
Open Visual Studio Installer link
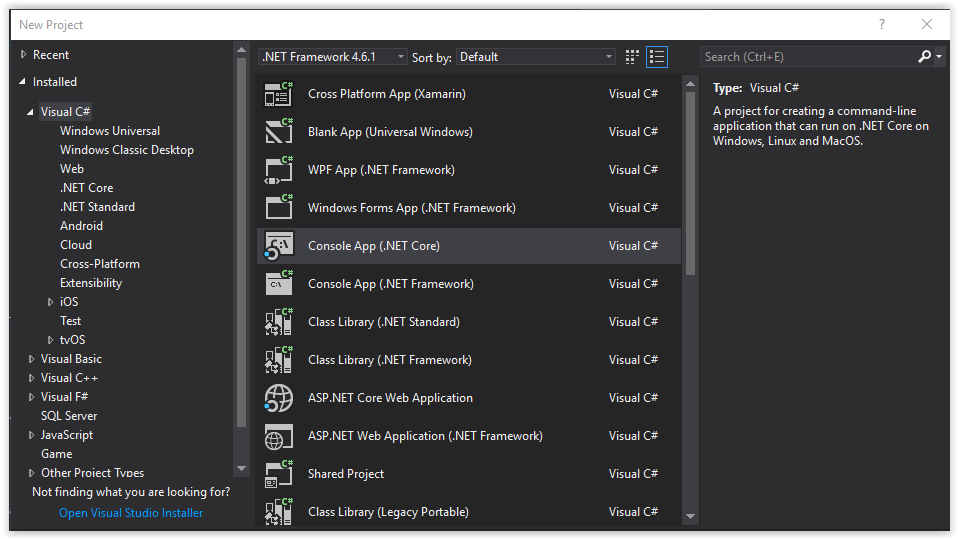131,513
